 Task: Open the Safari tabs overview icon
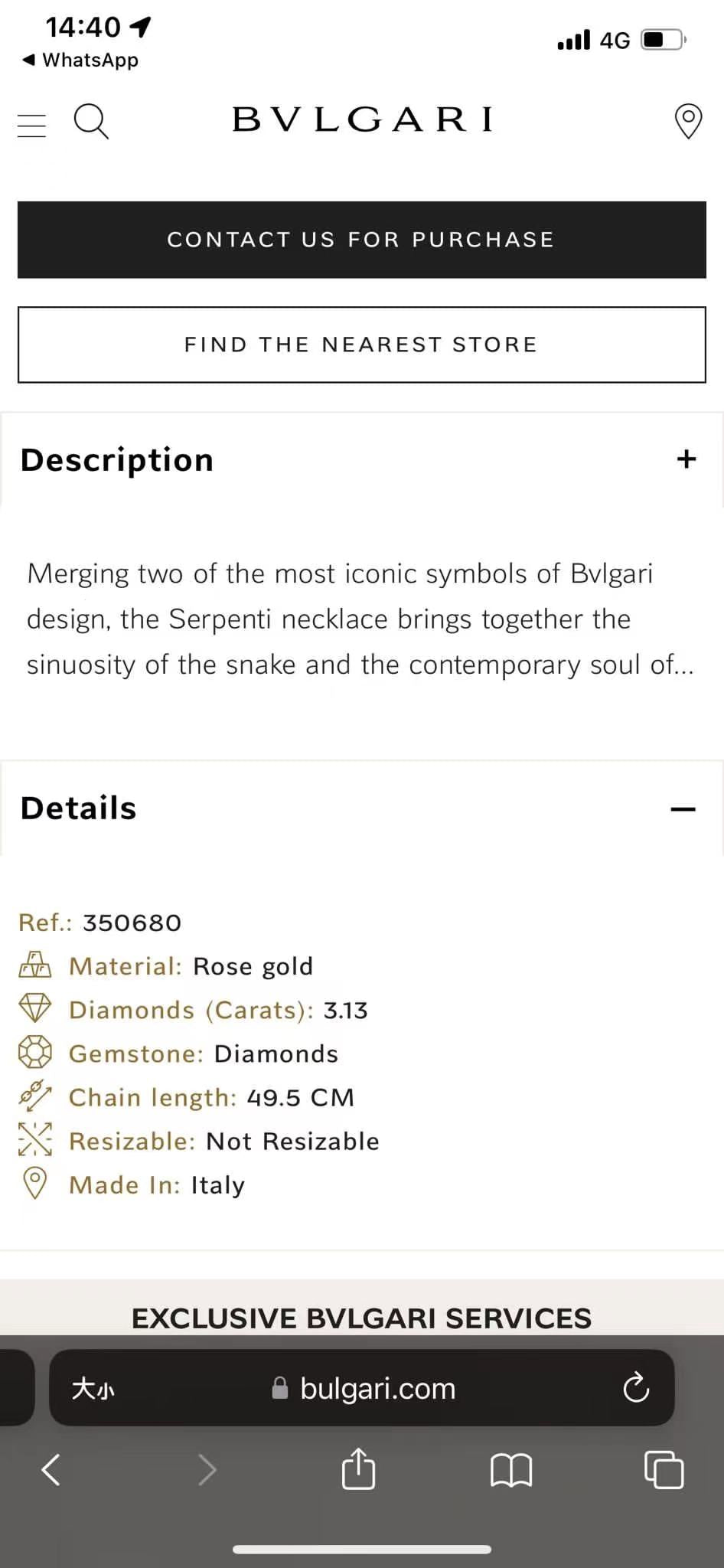tap(664, 1469)
